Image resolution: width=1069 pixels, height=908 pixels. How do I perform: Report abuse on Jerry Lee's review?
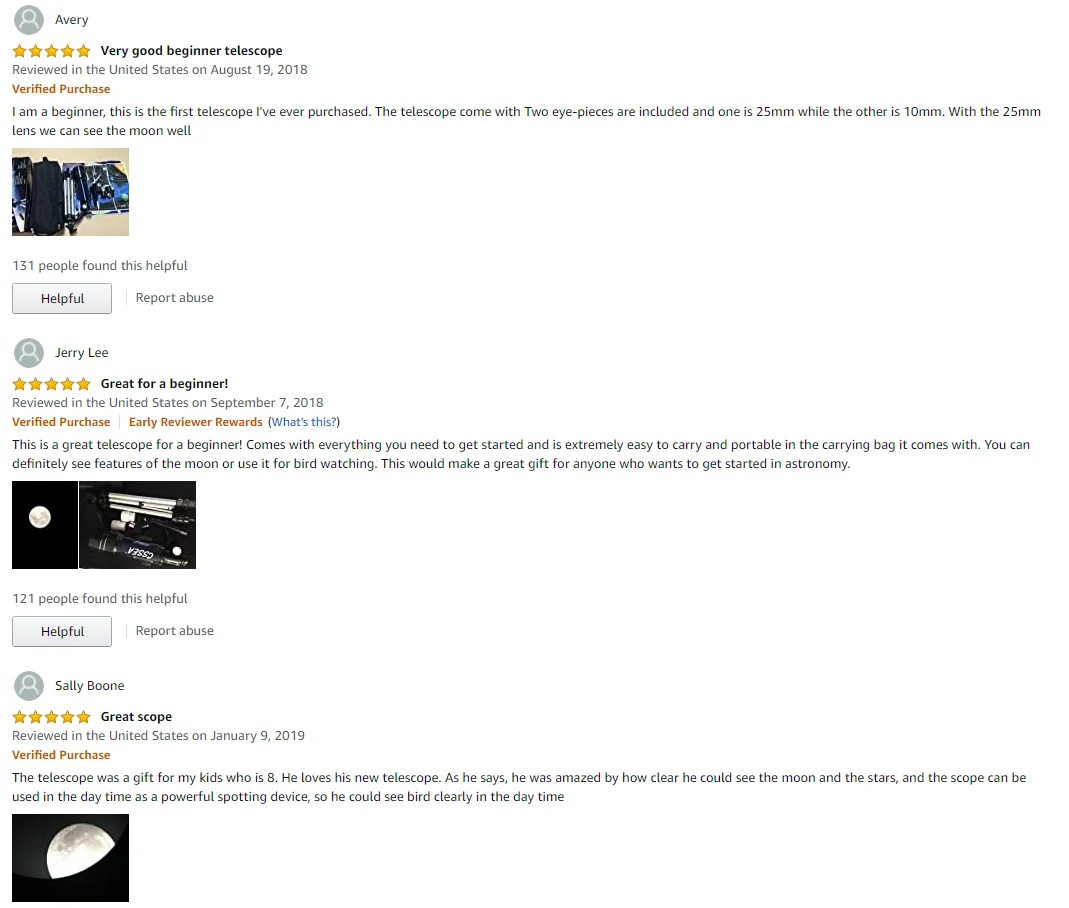tap(175, 631)
